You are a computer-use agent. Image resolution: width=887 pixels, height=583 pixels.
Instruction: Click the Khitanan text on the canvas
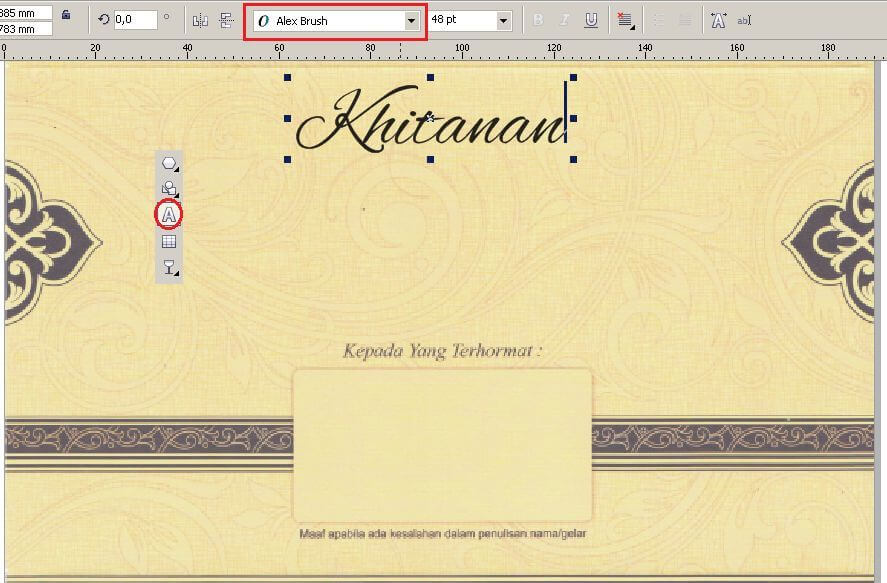(x=430, y=119)
